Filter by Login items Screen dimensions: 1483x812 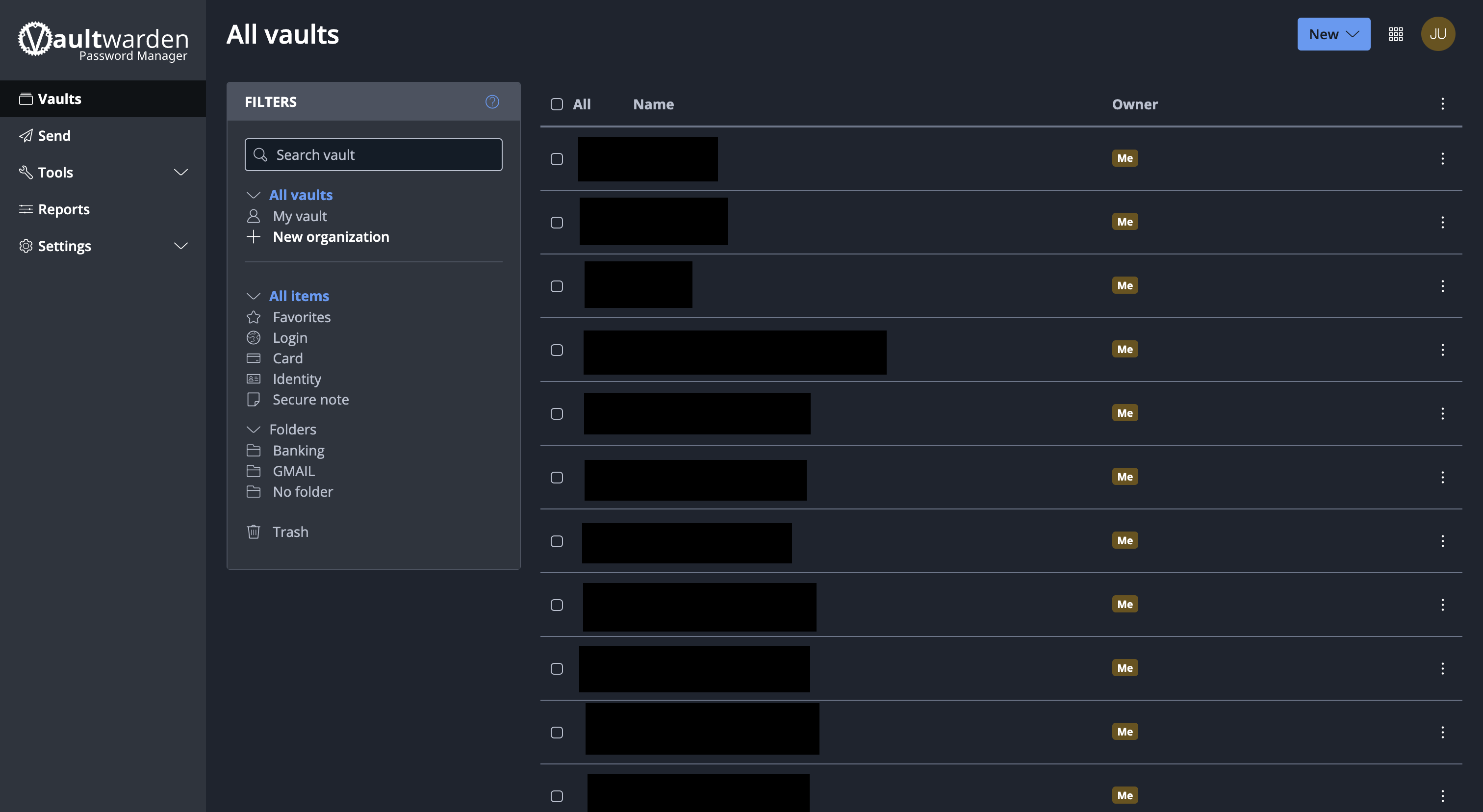pos(290,338)
